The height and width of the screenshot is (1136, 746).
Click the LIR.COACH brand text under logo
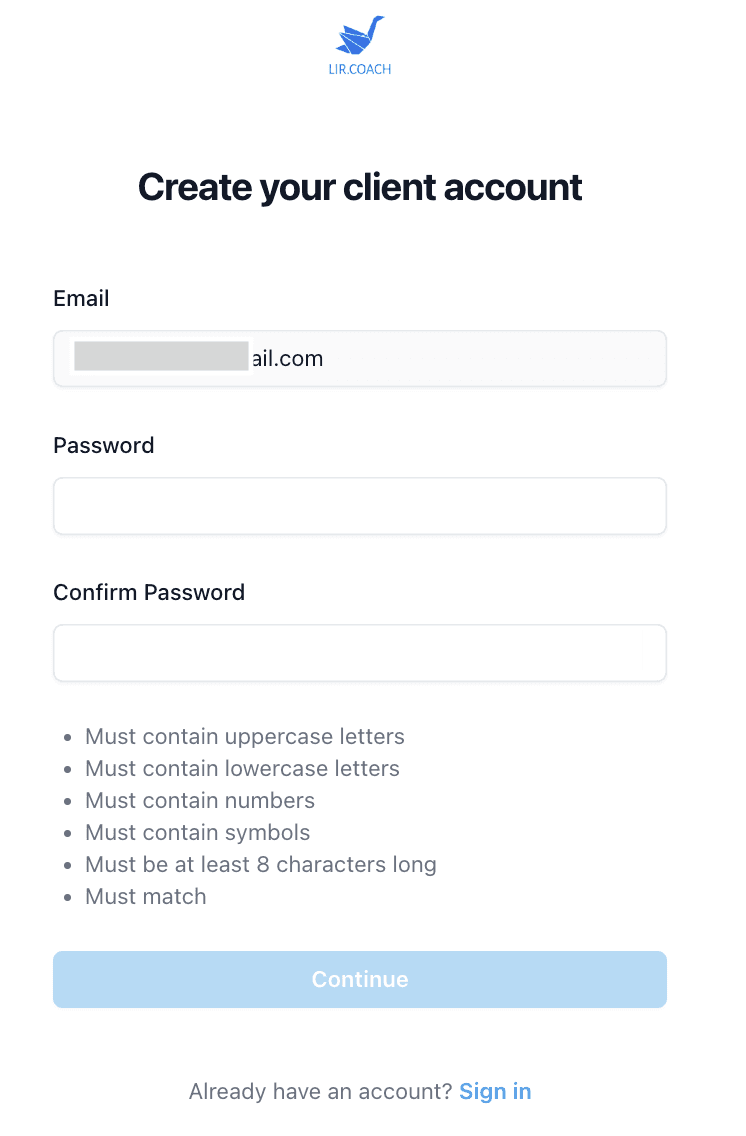(x=359, y=69)
